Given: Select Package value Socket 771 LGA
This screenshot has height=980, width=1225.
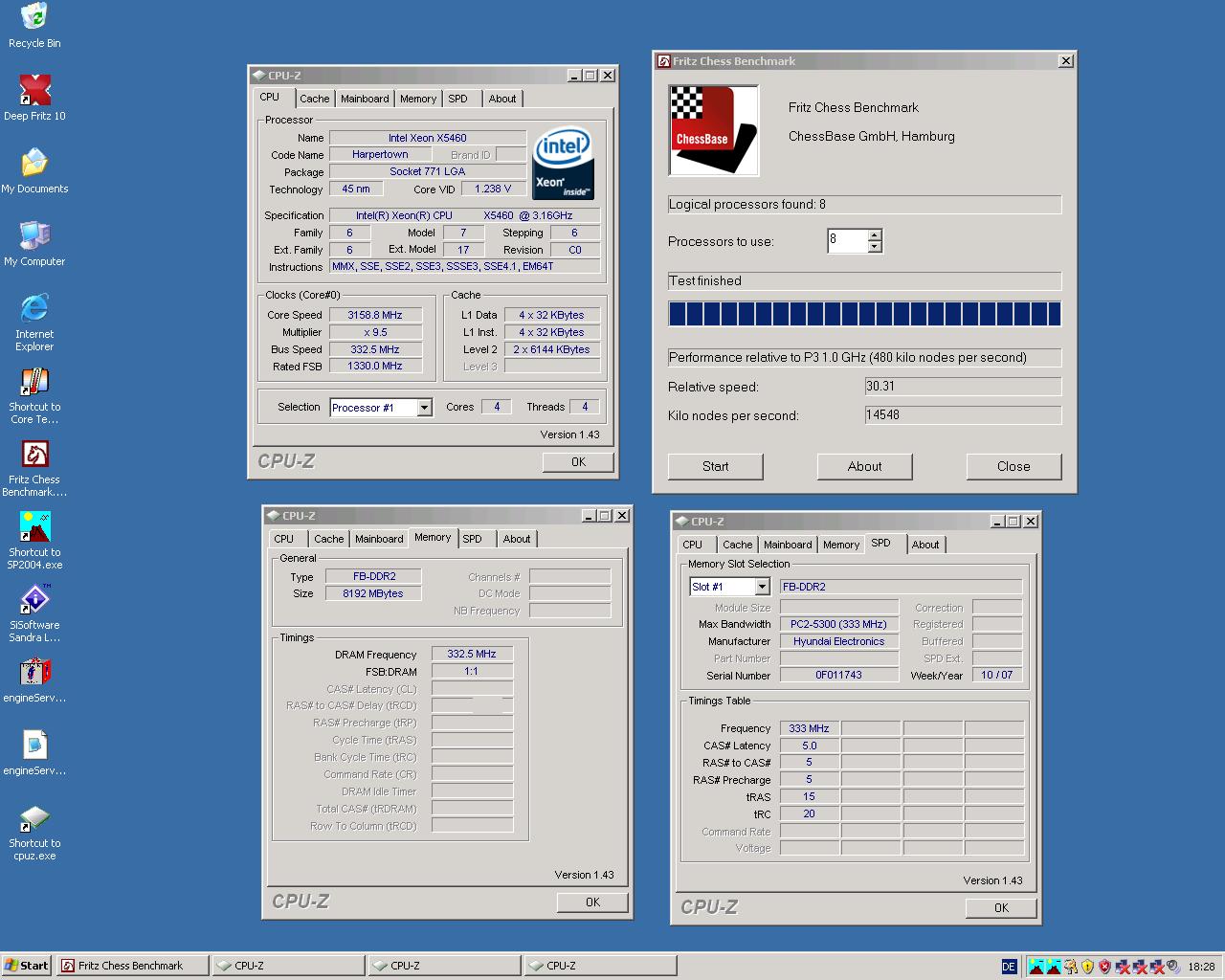Looking at the screenshot, I should point(427,171).
